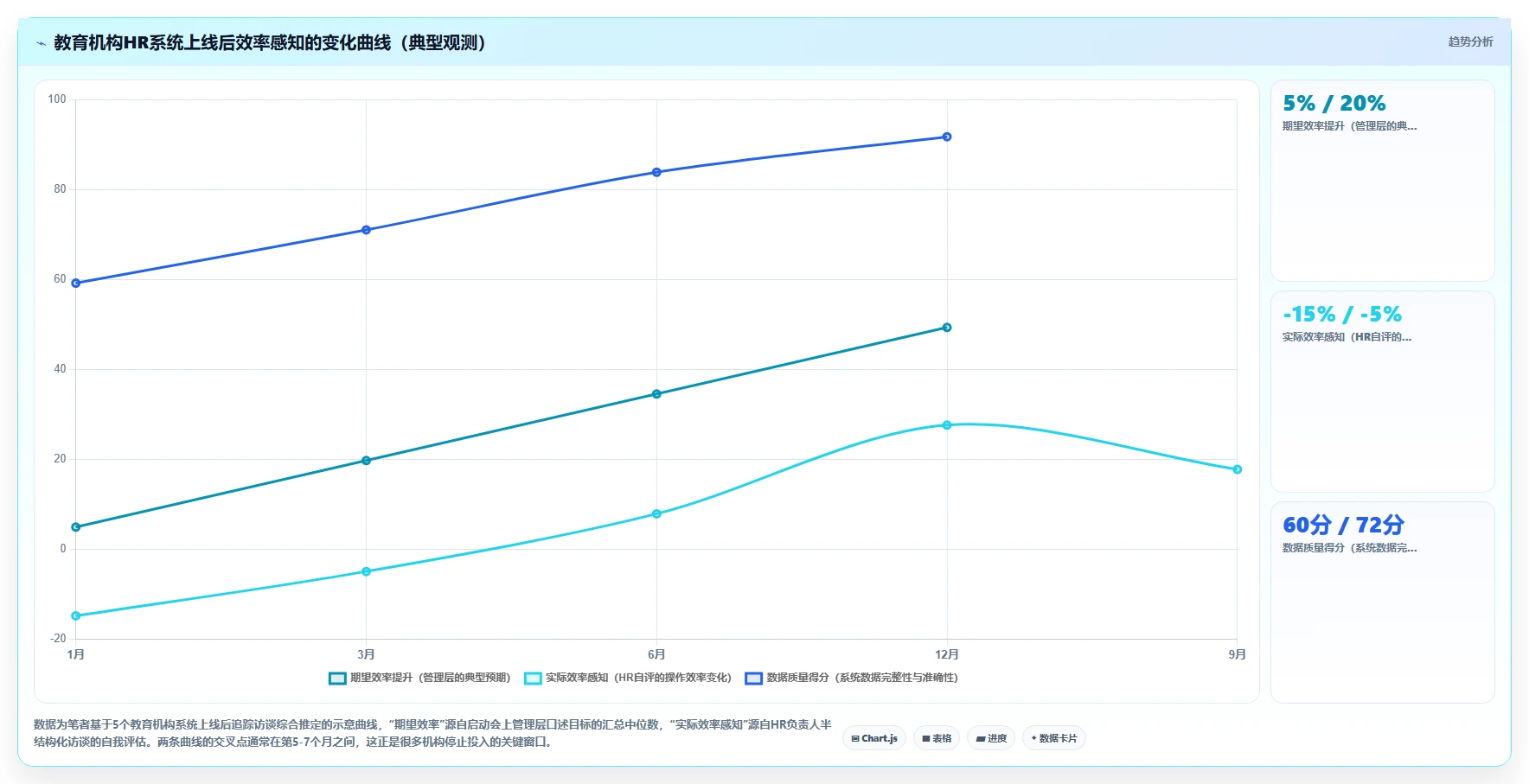This screenshot has width=1529, height=784.
Task: Click the 实际效率感知 data point at 9月
Action: click(x=1238, y=469)
